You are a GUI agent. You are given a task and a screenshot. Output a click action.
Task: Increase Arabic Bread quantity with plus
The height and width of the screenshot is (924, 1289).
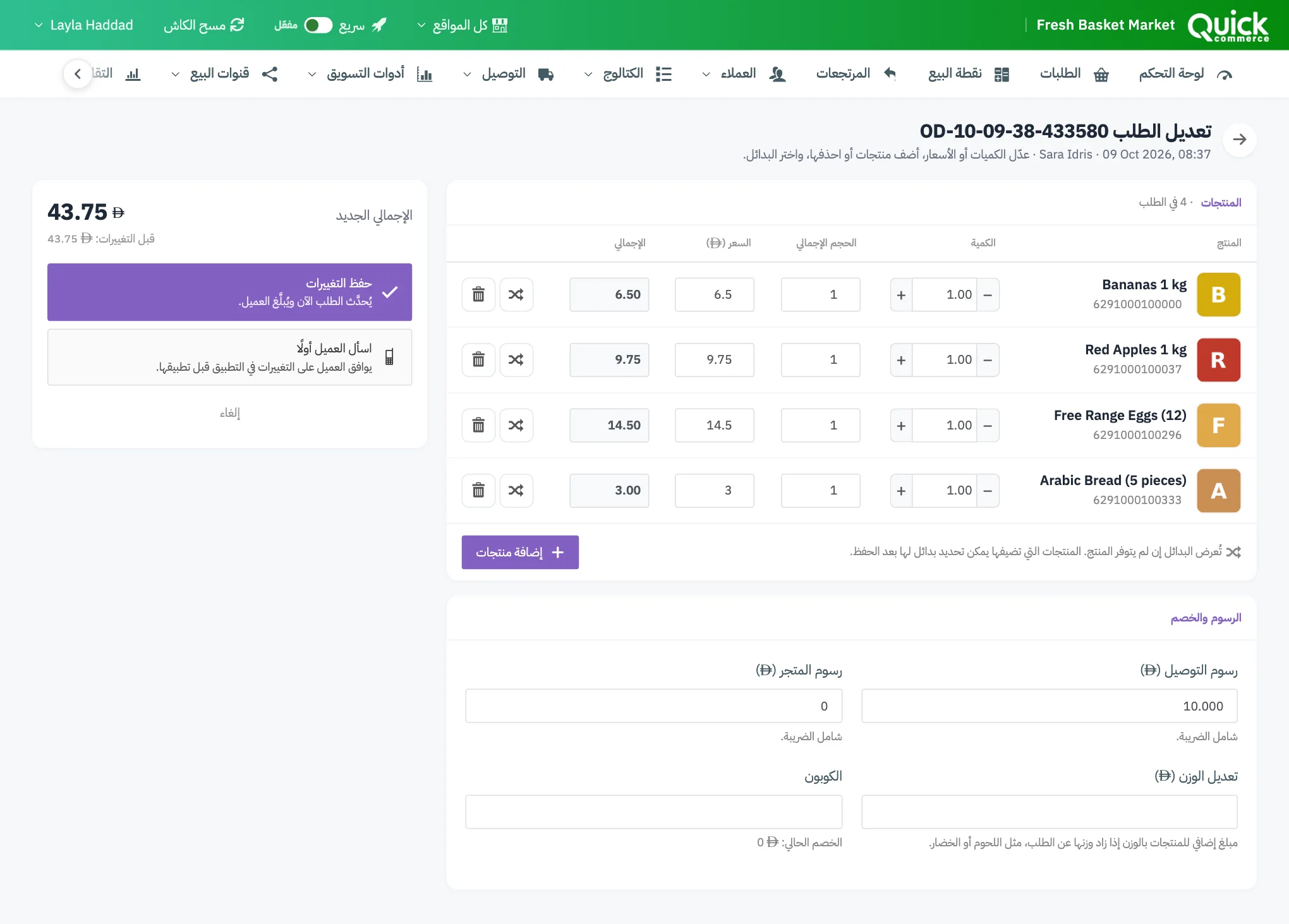(x=901, y=490)
